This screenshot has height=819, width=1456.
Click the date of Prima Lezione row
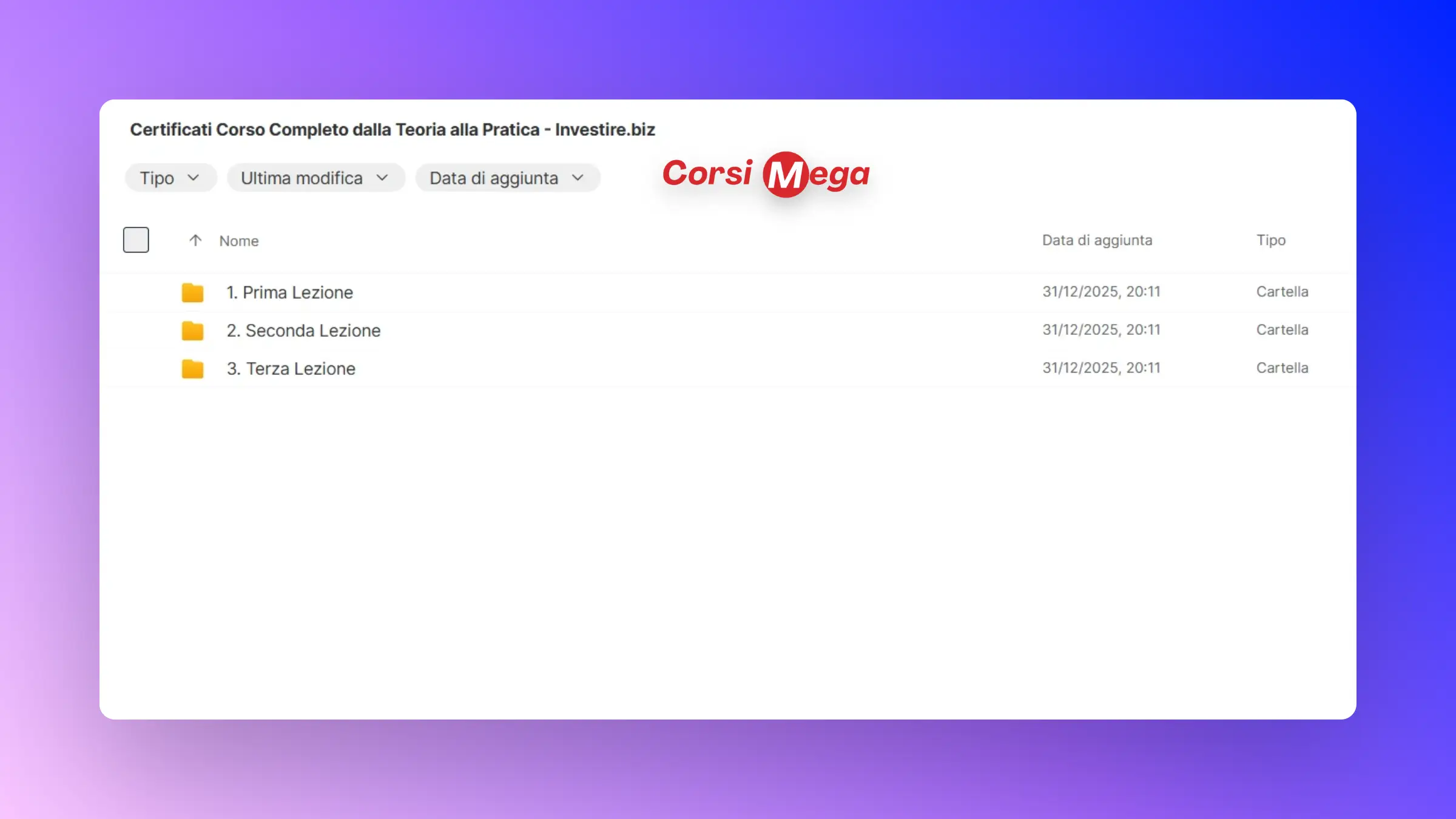point(1101,292)
